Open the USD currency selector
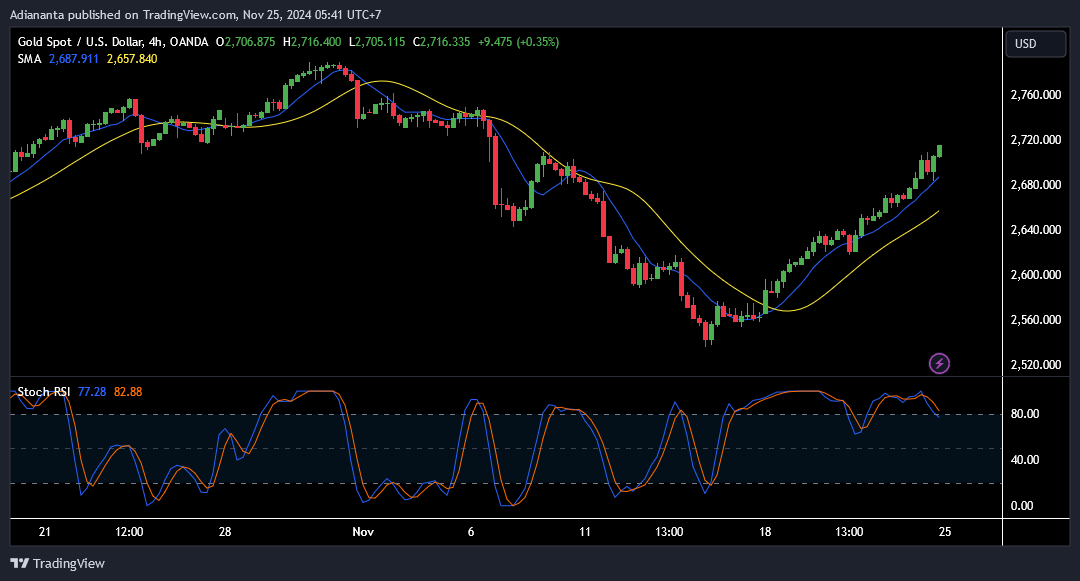The image size is (1080, 581). (1035, 44)
